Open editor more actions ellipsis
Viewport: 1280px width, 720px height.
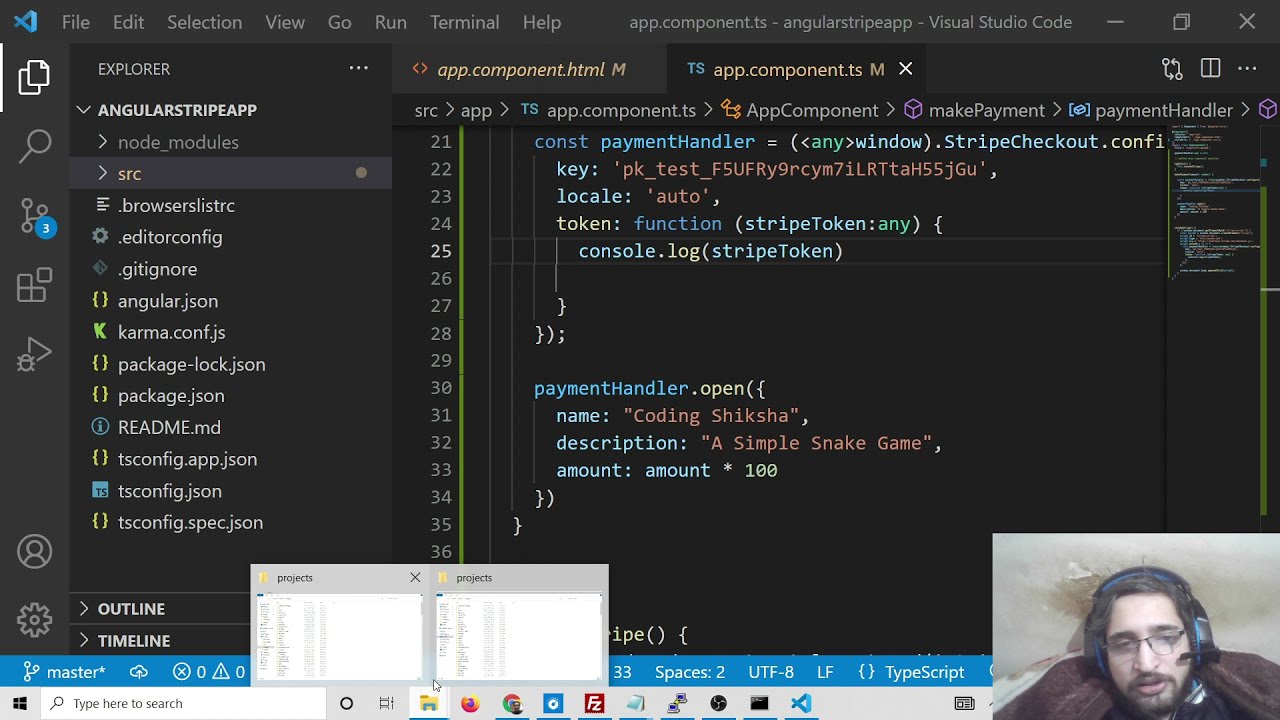[1247, 69]
